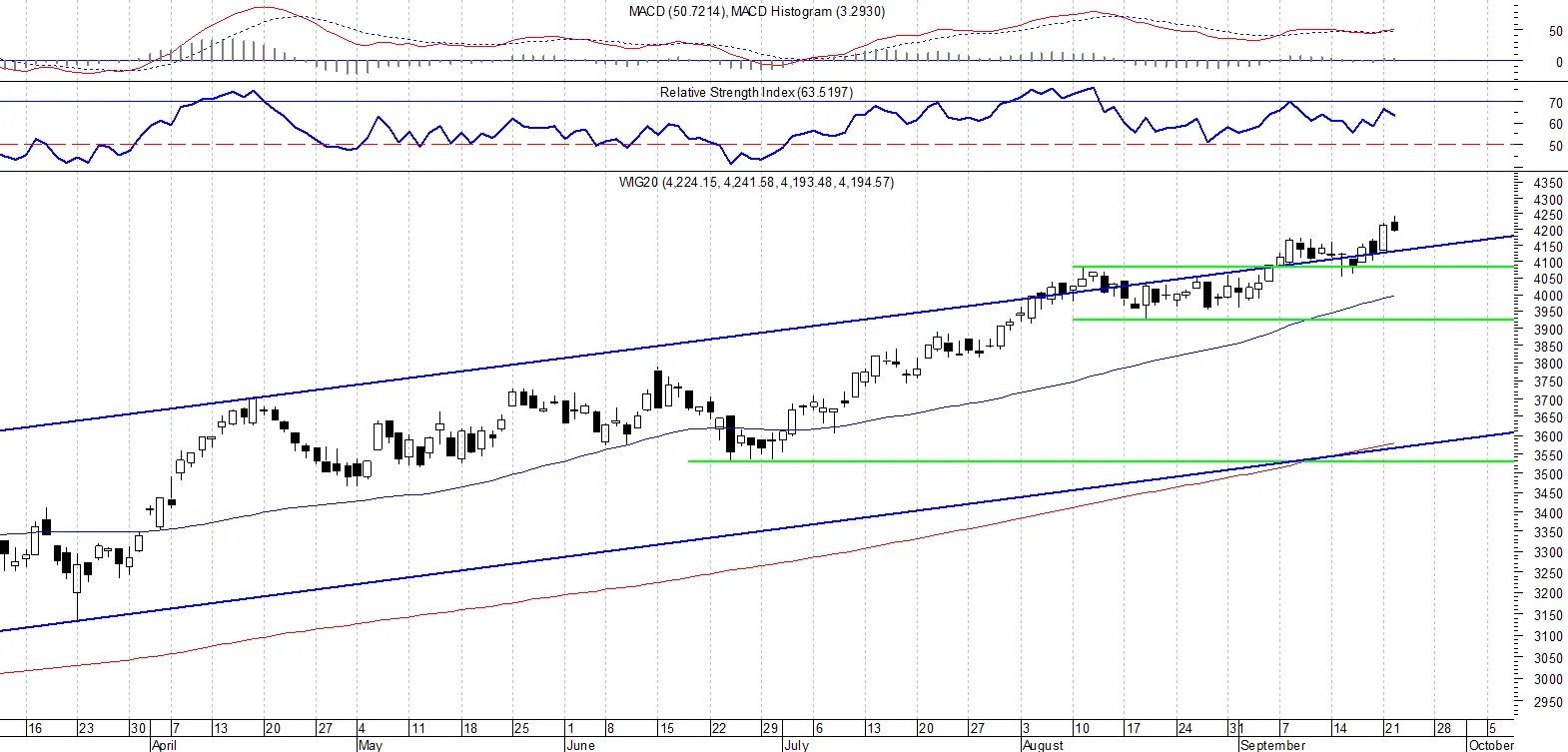Select the September month marker

click(x=1272, y=745)
